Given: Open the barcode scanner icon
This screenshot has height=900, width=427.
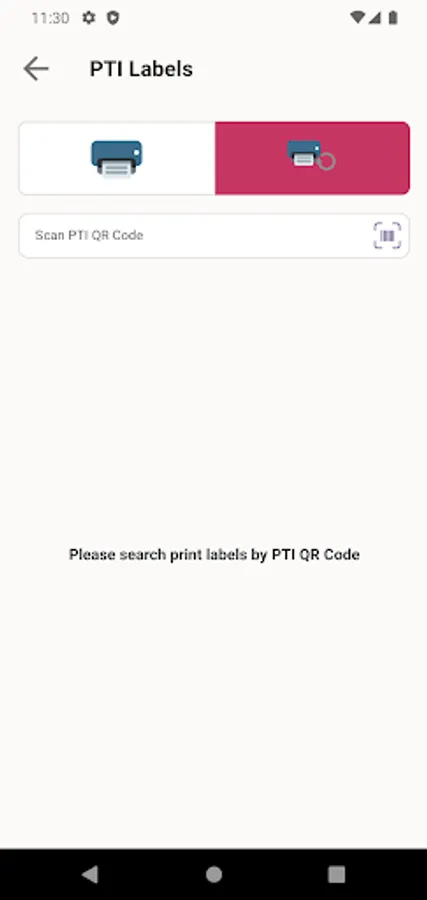Looking at the screenshot, I should [387, 235].
